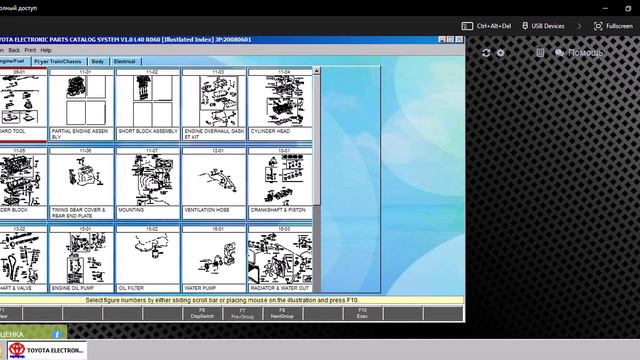
Task: Click the refresh icon in the remote panel
Action: (x=486, y=53)
